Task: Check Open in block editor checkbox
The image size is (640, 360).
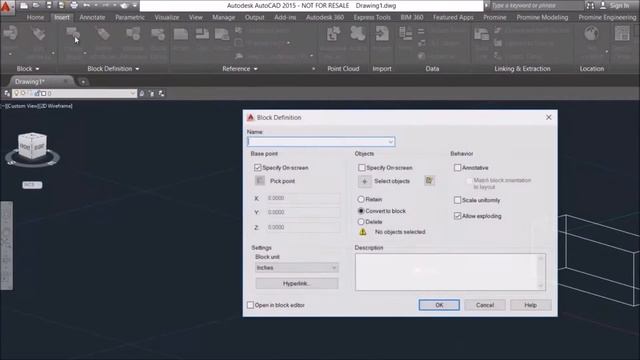Action: [x=251, y=305]
